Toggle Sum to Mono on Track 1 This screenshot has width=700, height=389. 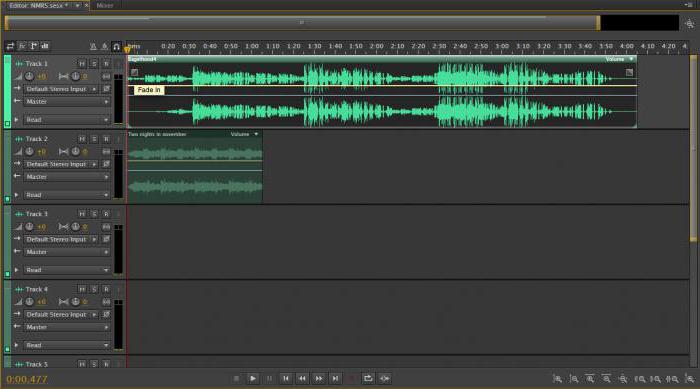[106, 76]
